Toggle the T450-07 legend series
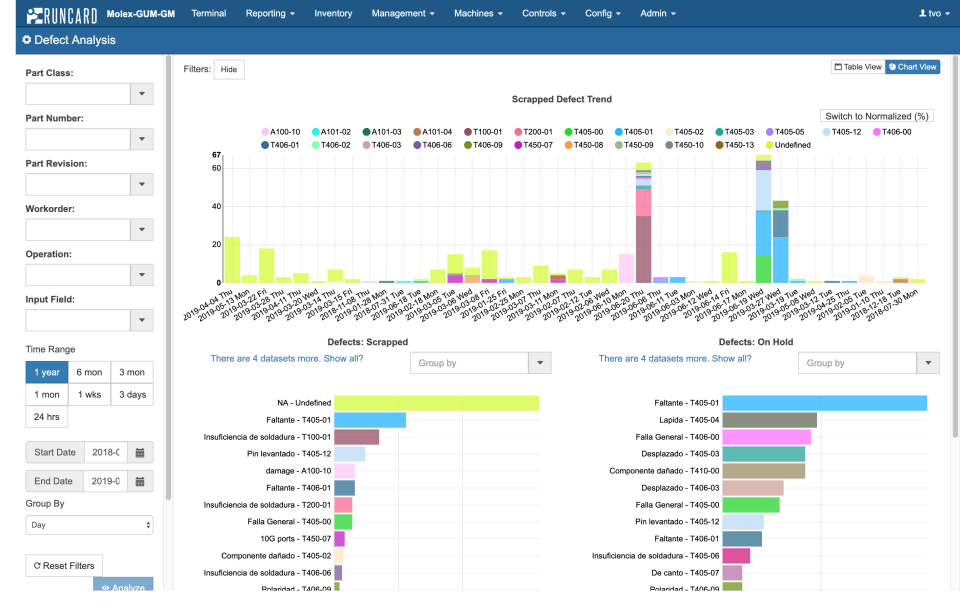The width and height of the screenshot is (960, 609). pos(533,145)
